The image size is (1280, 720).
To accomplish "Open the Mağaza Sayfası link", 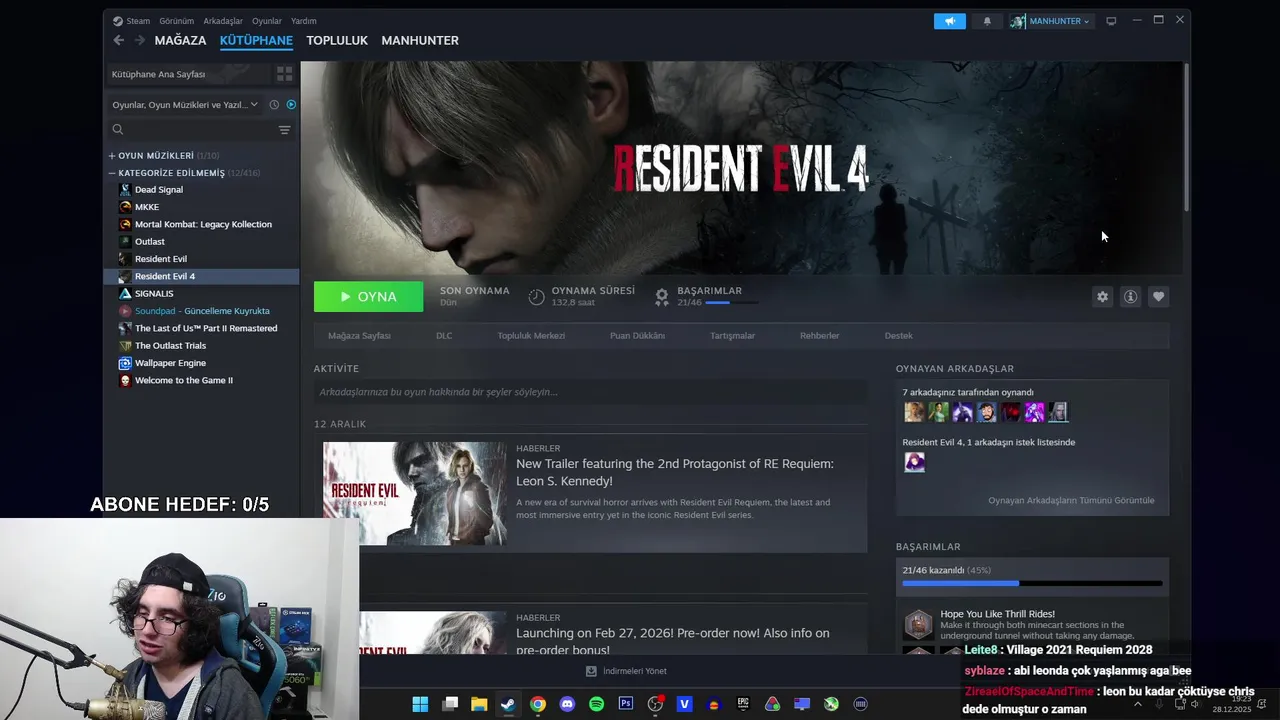I will (x=359, y=336).
